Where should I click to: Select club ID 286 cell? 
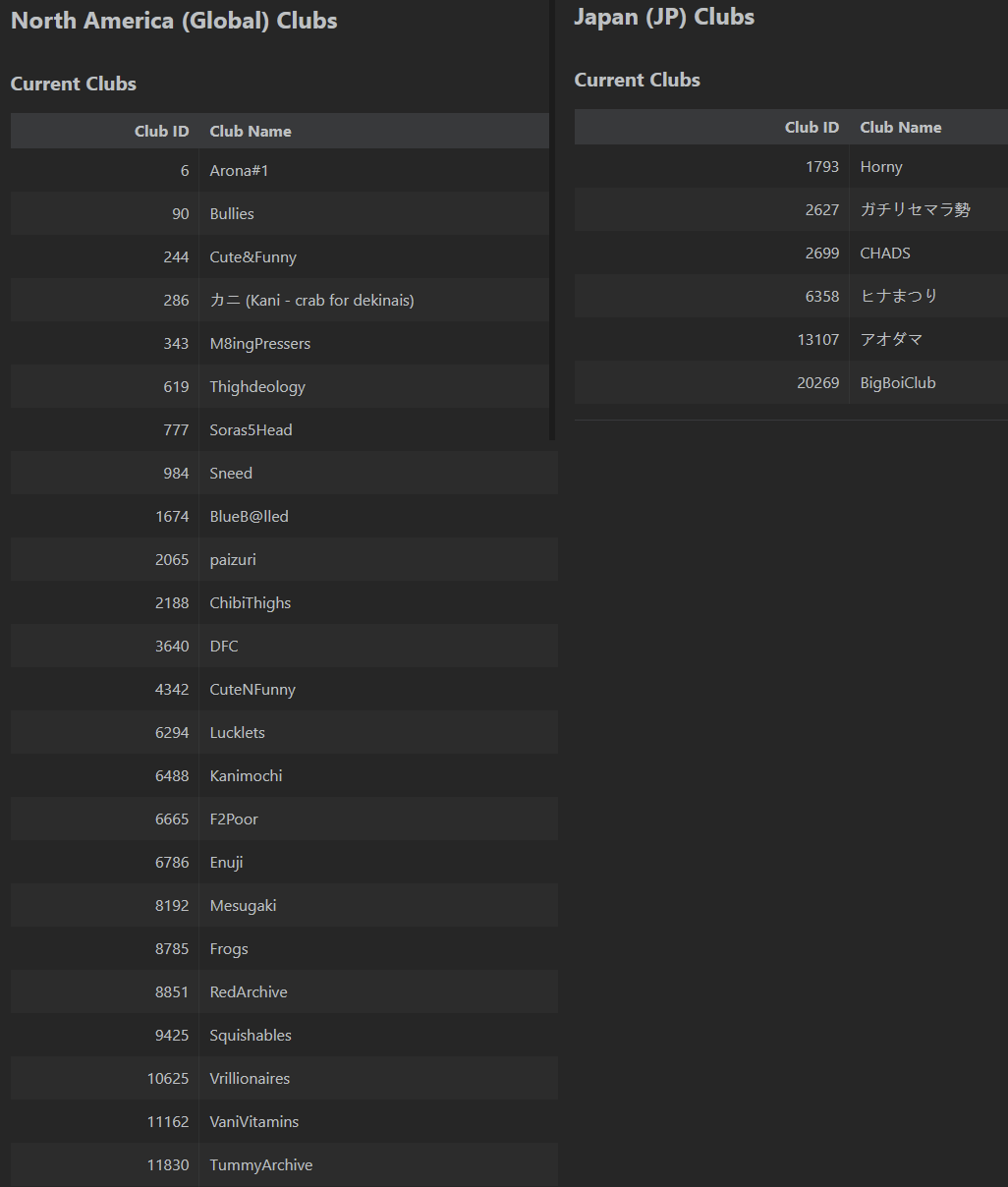coord(105,300)
